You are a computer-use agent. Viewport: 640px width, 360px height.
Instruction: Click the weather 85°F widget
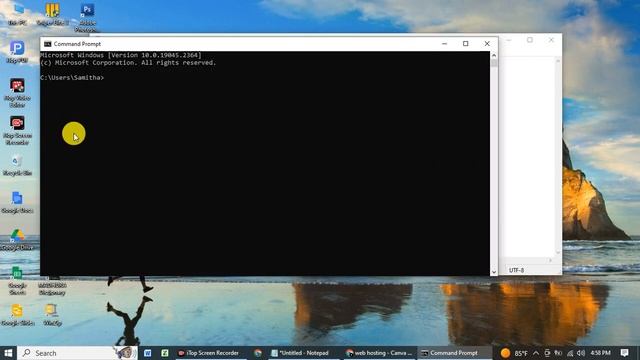(514, 353)
